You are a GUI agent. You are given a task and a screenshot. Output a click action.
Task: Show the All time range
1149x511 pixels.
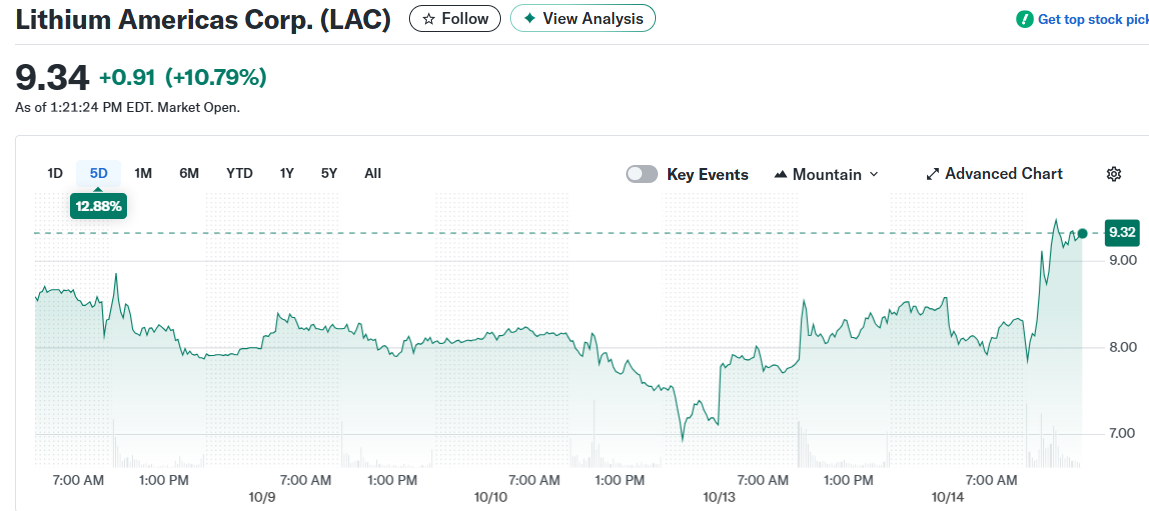click(x=372, y=173)
